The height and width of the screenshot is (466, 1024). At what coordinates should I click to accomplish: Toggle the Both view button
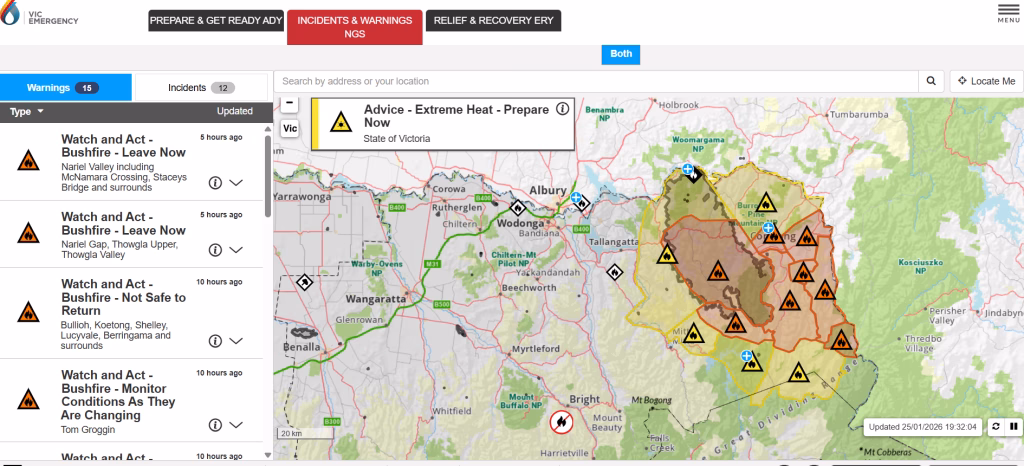[x=620, y=54]
